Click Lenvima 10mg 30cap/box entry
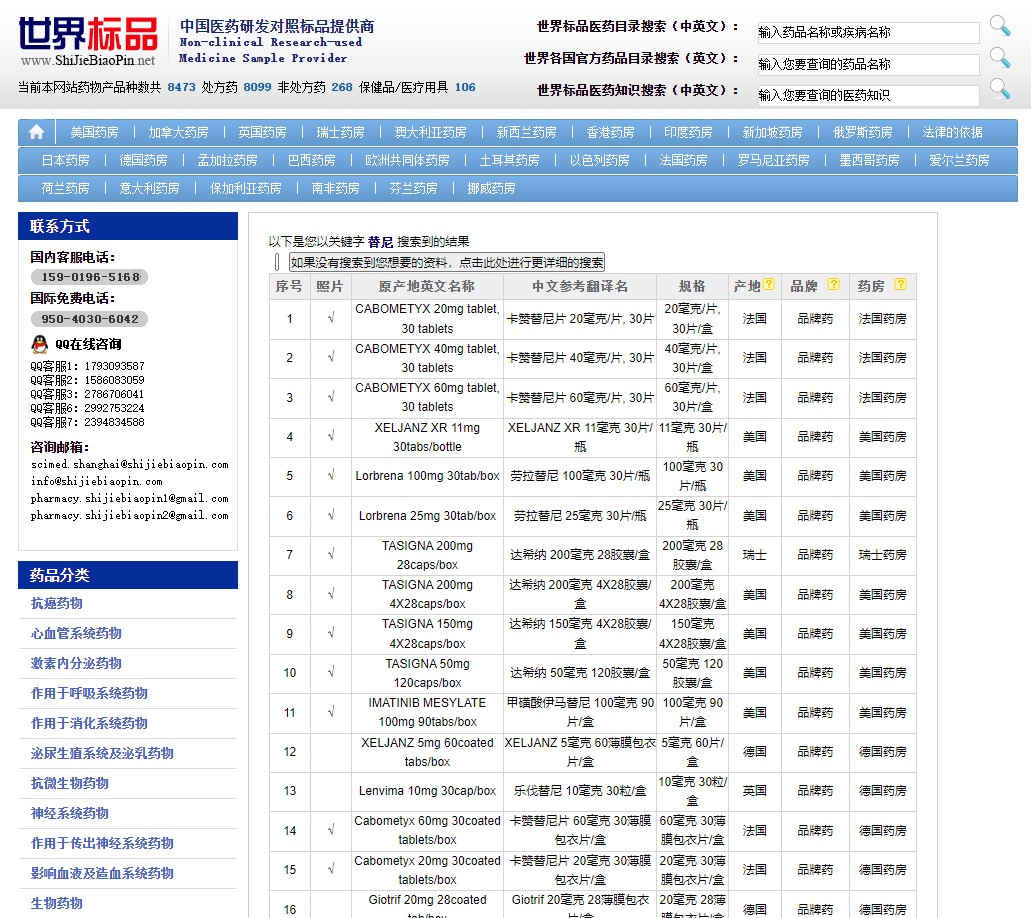 click(x=427, y=790)
